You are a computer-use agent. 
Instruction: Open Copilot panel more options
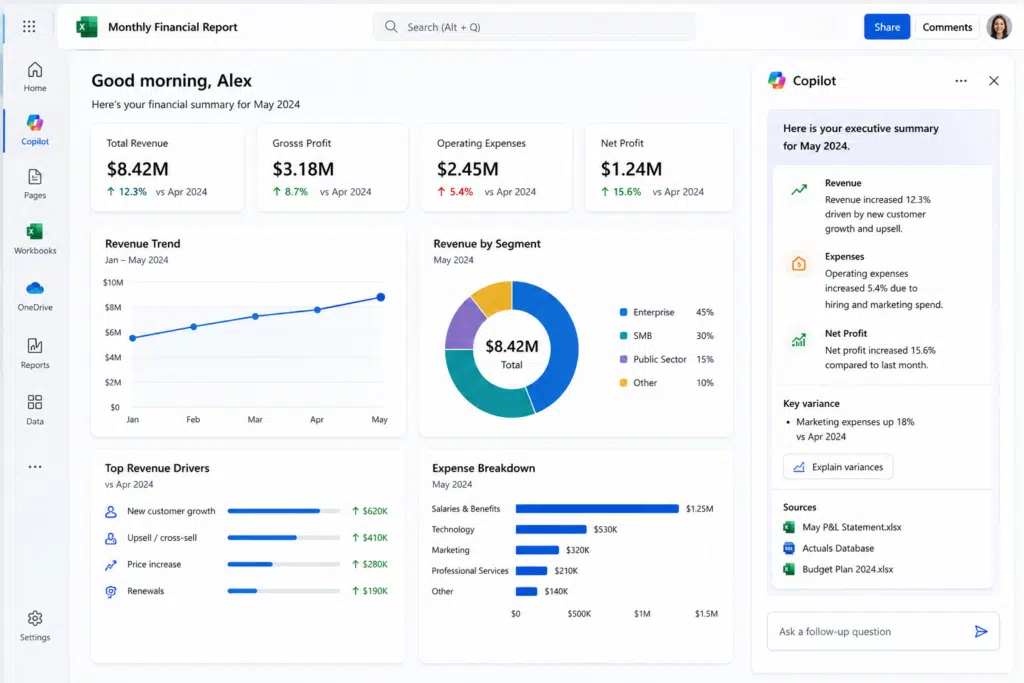(x=961, y=81)
